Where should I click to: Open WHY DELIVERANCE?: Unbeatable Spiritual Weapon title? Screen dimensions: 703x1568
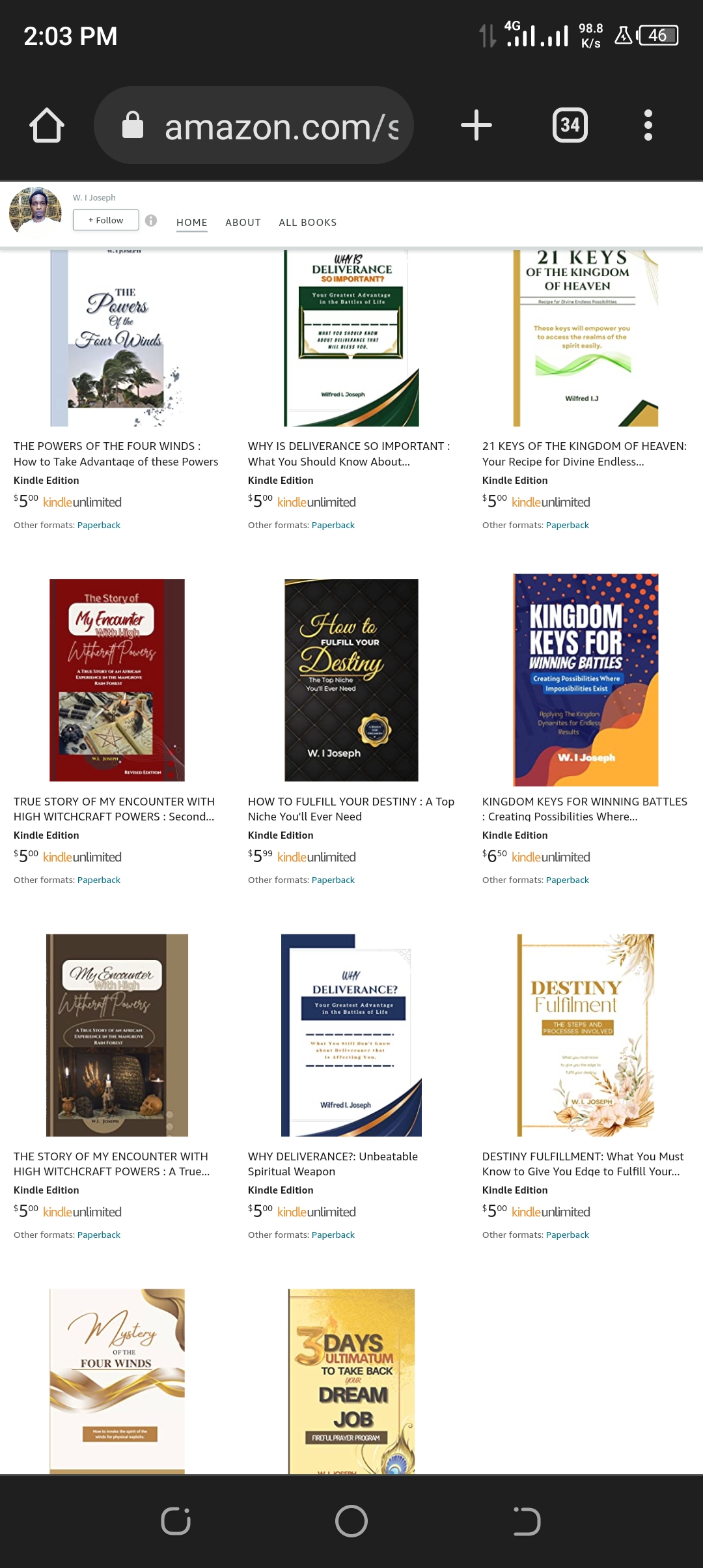pos(333,1164)
